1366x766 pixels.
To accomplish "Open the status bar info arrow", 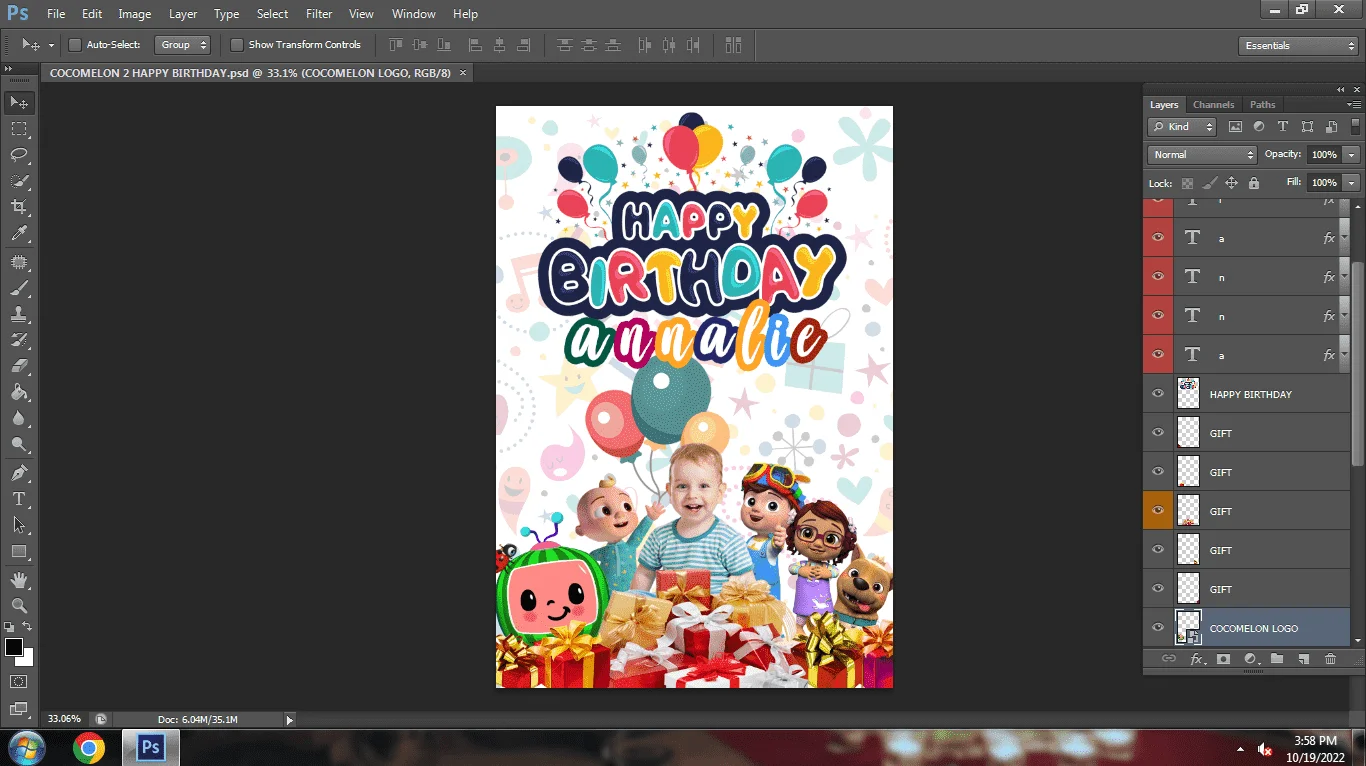I will tap(290, 719).
